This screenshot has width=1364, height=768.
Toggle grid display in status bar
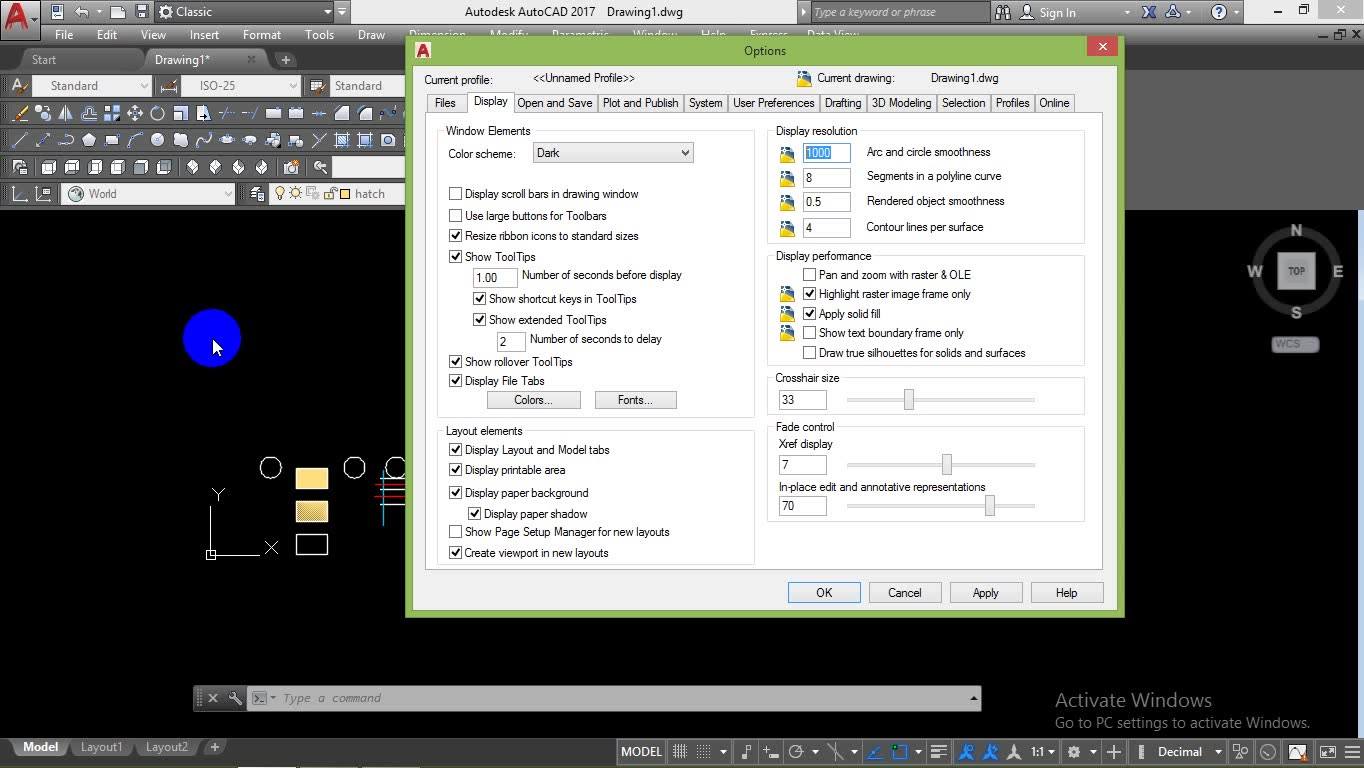[x=680, y=752]
